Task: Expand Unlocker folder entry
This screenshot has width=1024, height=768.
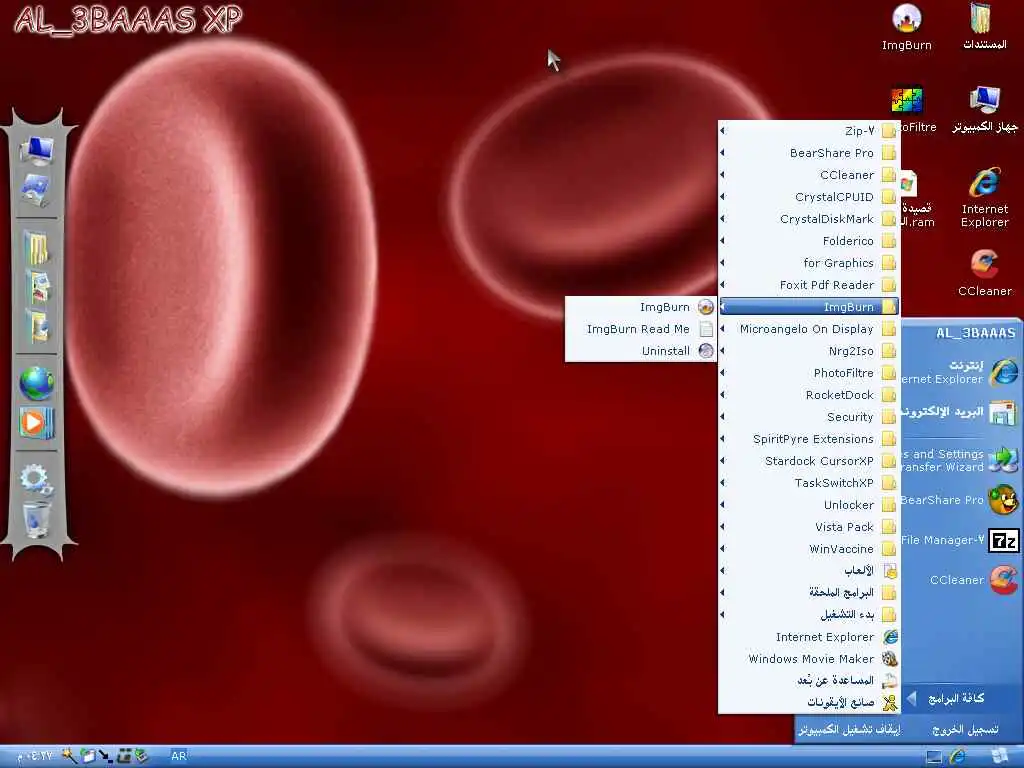Action: (x=809, y=505)
